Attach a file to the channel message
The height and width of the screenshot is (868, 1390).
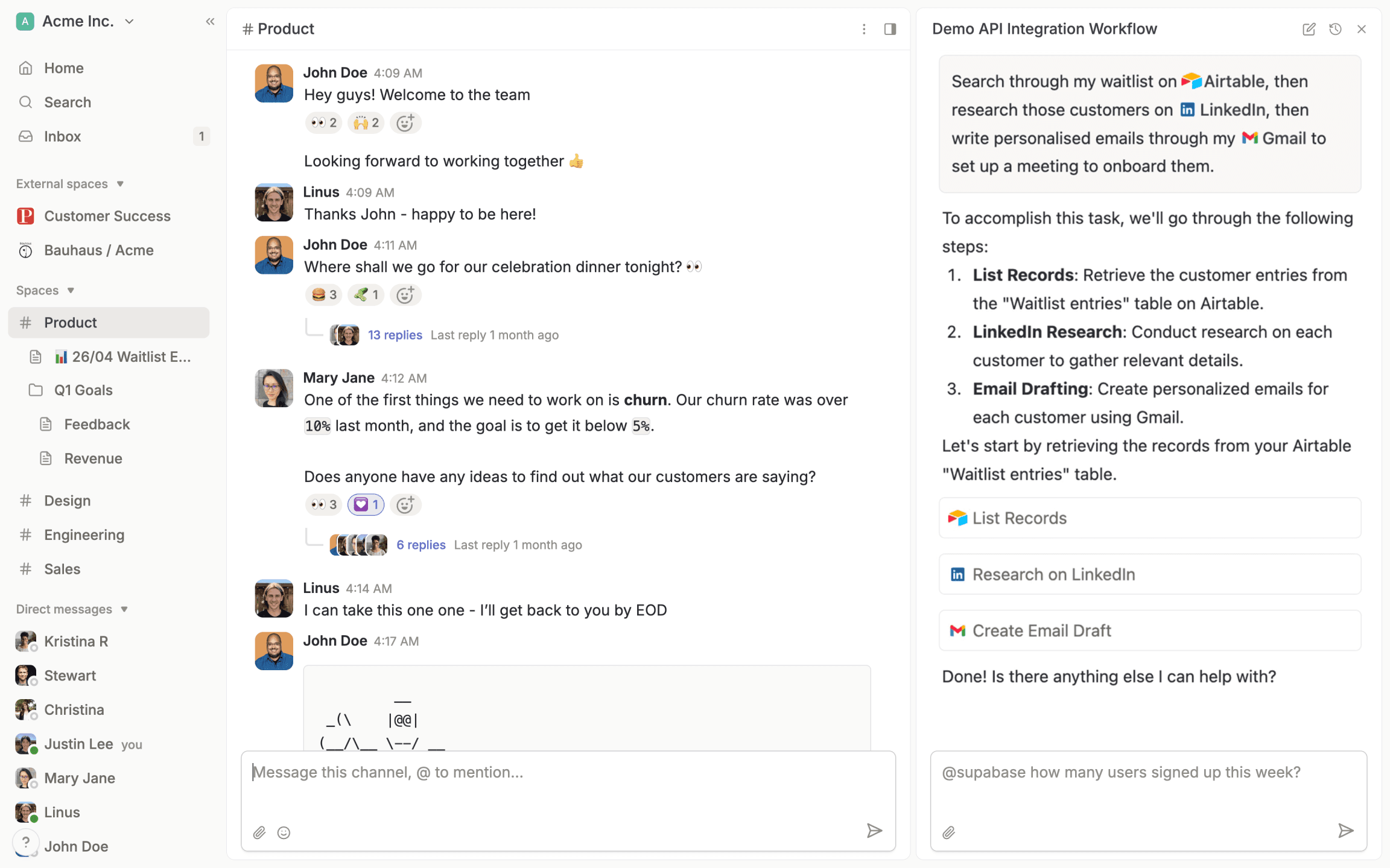pos(259,832)
